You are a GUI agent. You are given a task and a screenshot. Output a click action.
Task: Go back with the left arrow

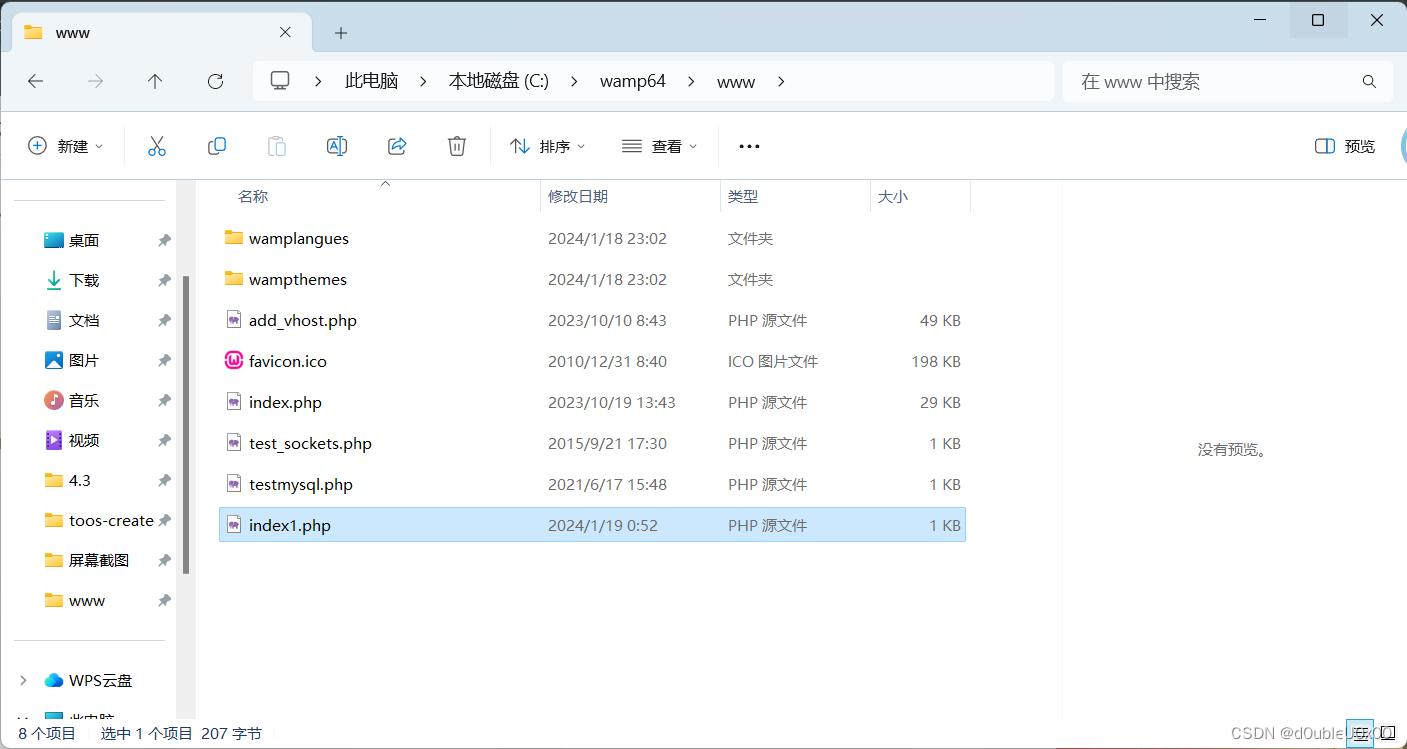click(36, 82)
